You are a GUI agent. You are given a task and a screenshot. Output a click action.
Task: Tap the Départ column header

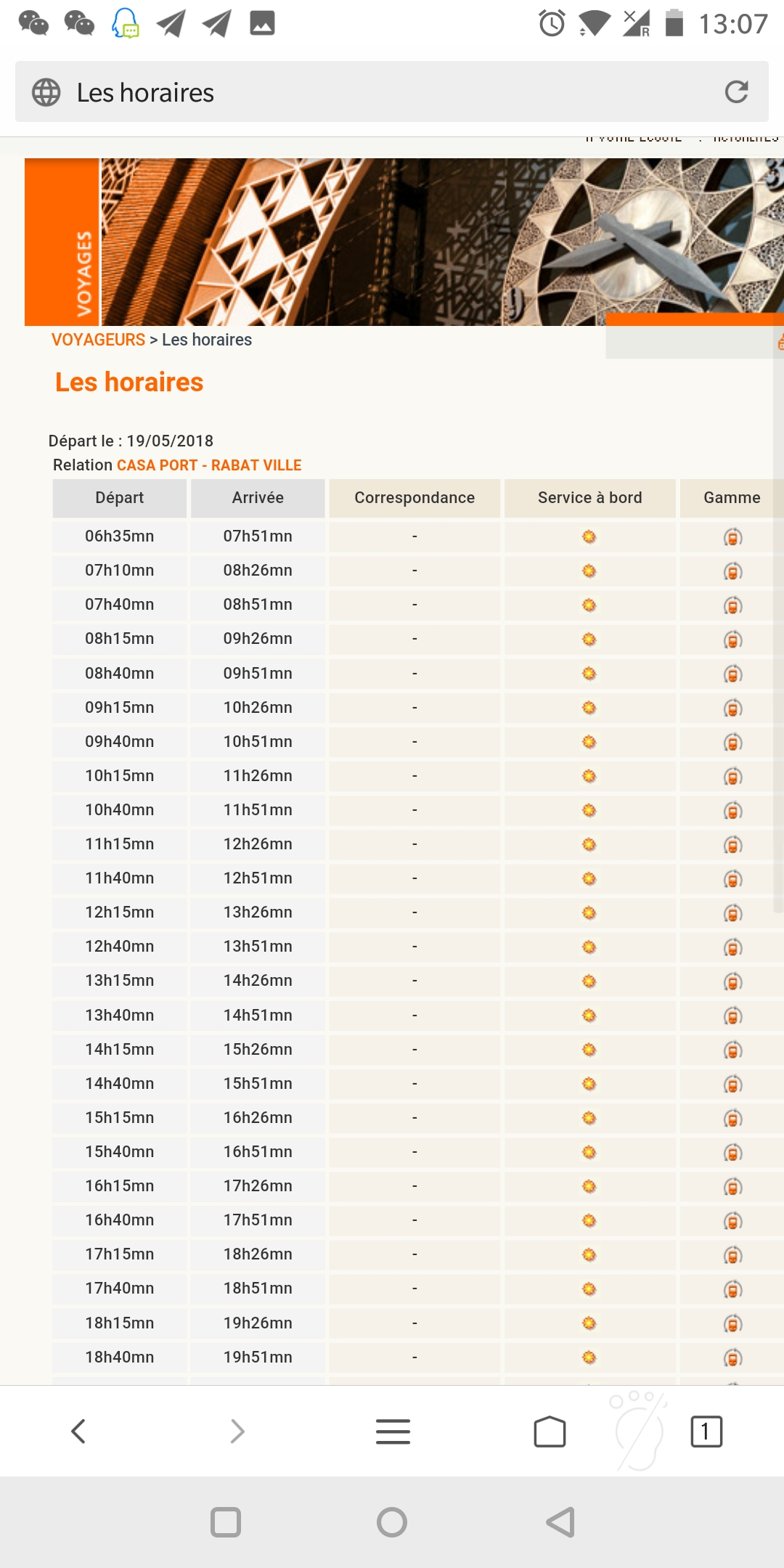pos(119,498)
